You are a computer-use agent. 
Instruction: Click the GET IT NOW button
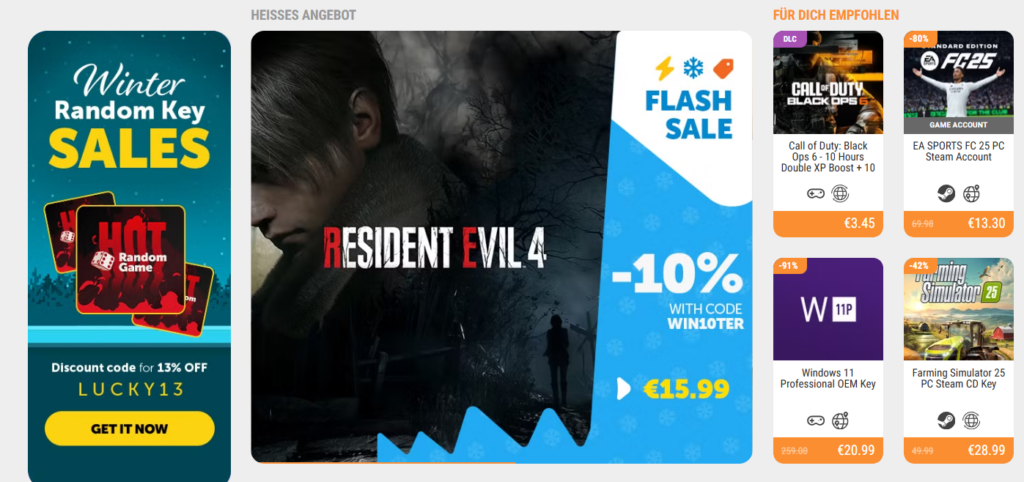129,429
